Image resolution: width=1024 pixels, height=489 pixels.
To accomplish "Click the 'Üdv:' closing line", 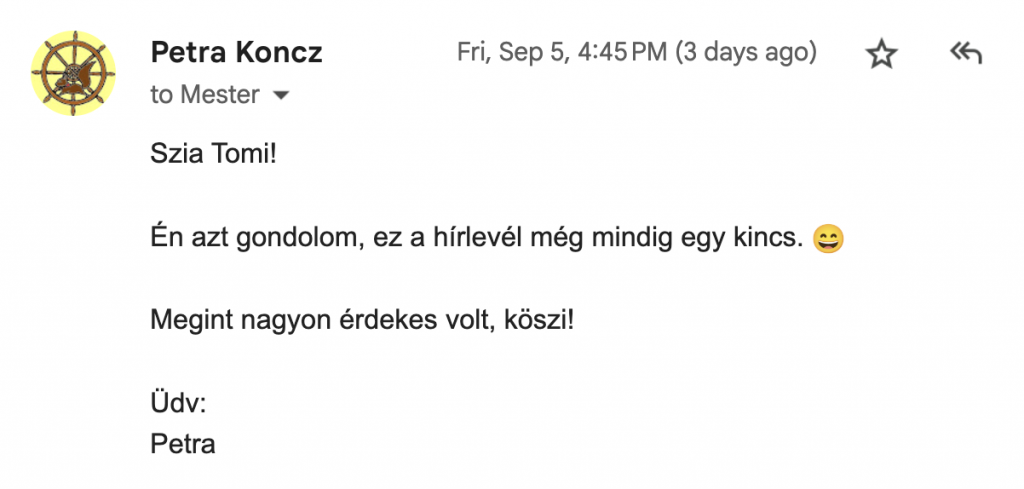I will (x=178, y=403).
